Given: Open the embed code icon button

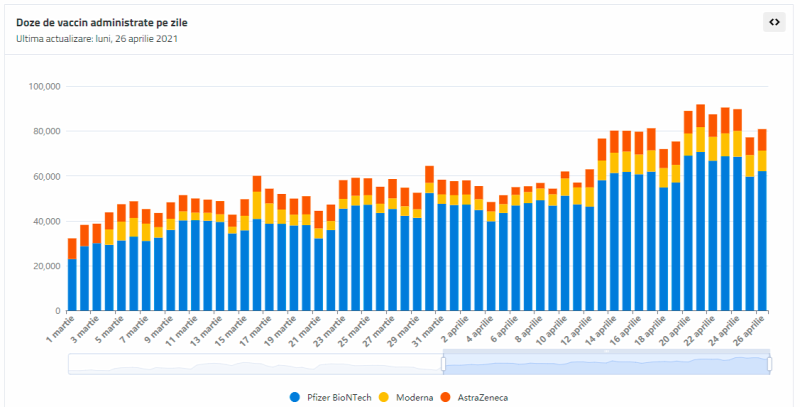Looking at the screenshot, I should [774, 22].
